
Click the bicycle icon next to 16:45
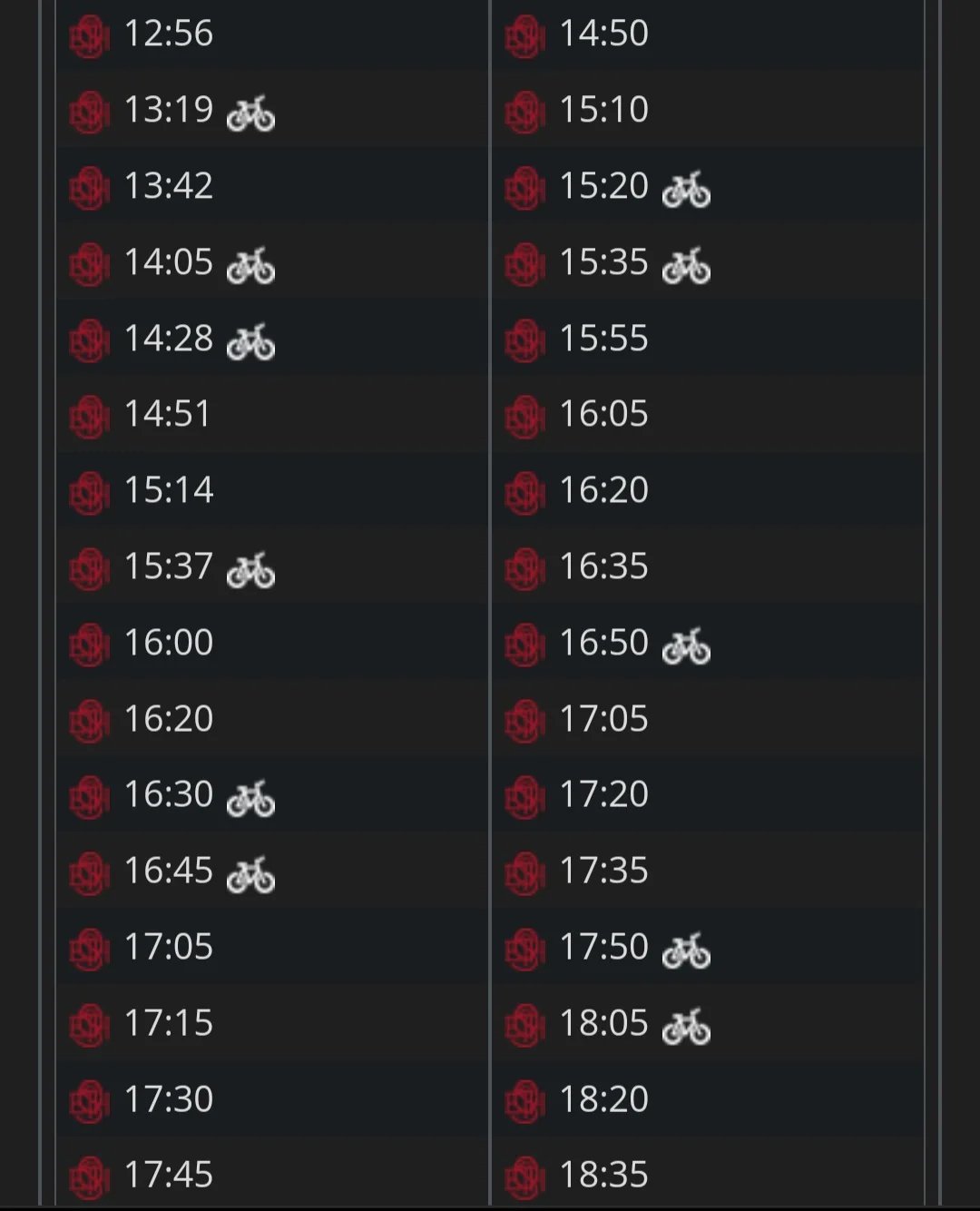click(x=250, y=874)
